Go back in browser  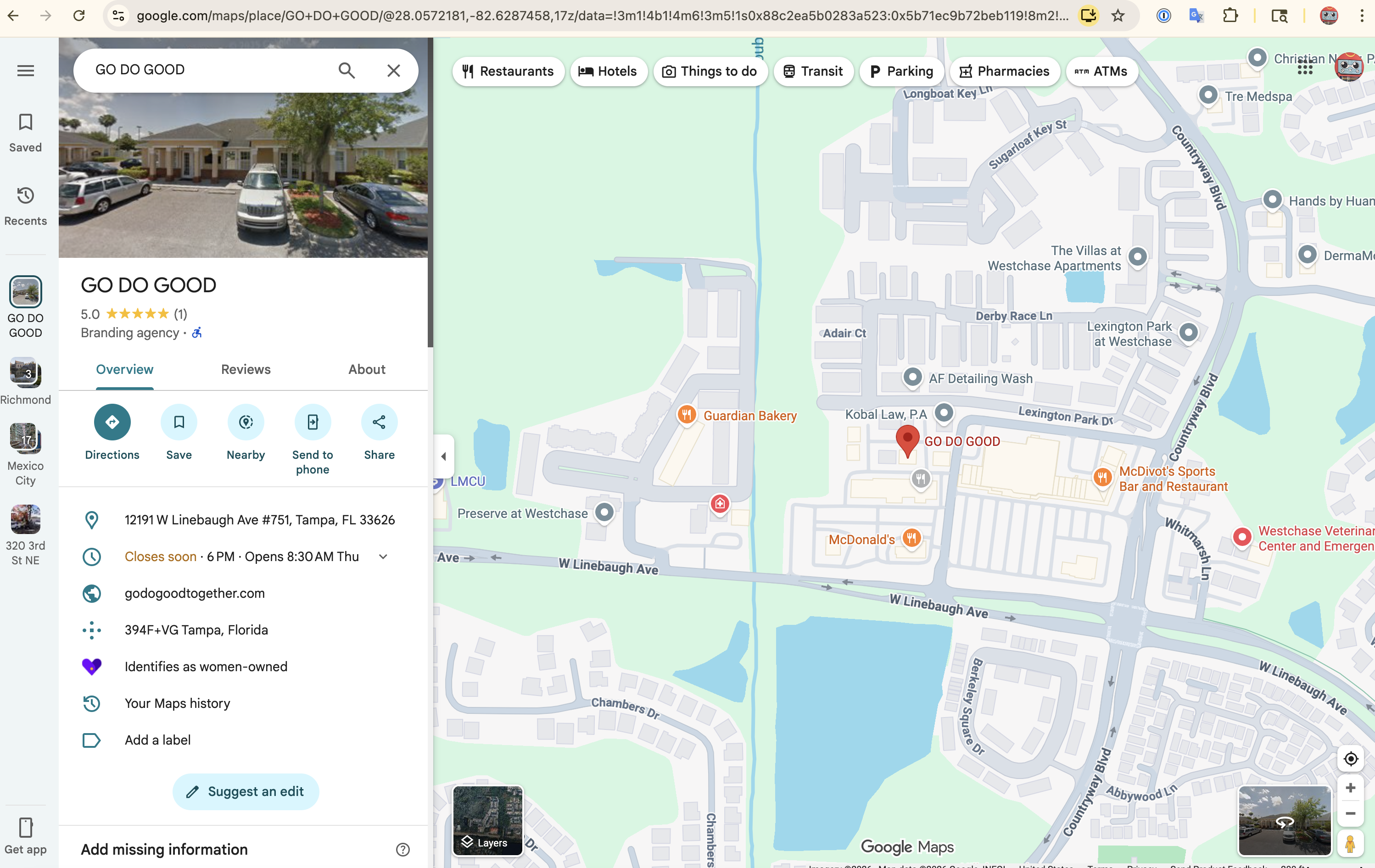pos(13,16)
